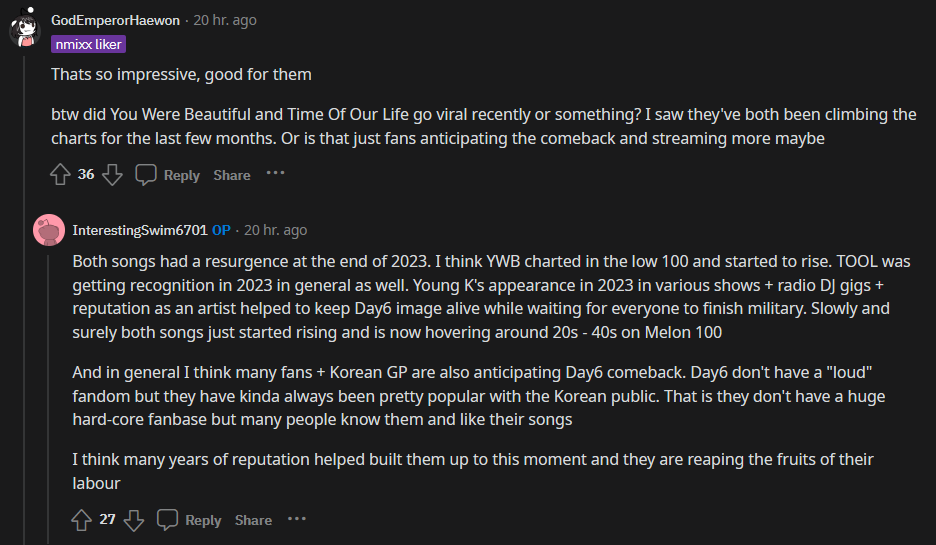The width and height of the screenshot is (936, 545).
Task: Click the speech bubble icon on the first comment
Action: tap(146, 175)
